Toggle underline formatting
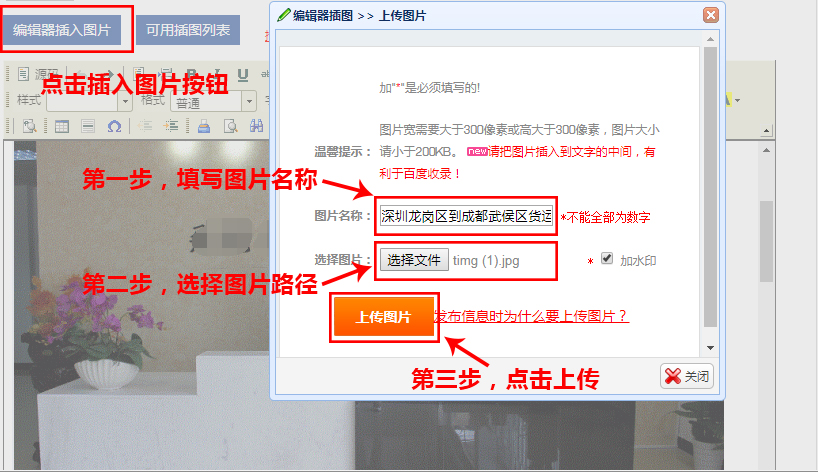The width and height of the screenshot is (818, 472). click(x=243, y=75)
